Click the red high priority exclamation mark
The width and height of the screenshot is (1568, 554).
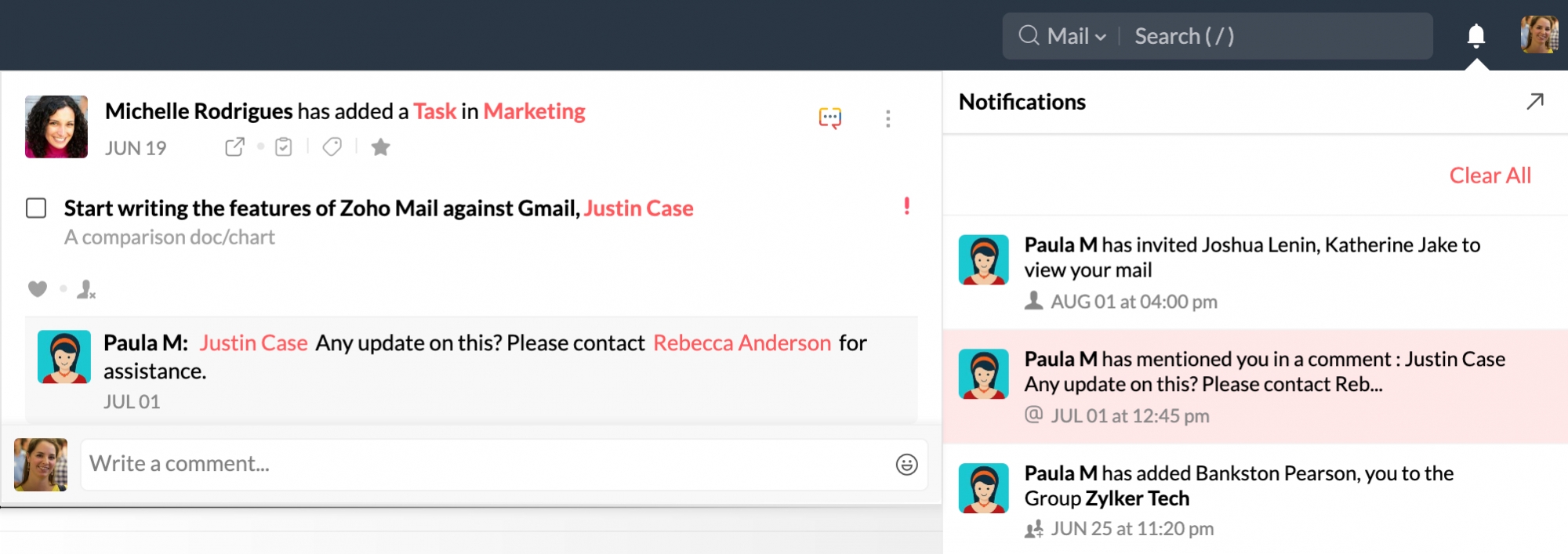[906, 205]
